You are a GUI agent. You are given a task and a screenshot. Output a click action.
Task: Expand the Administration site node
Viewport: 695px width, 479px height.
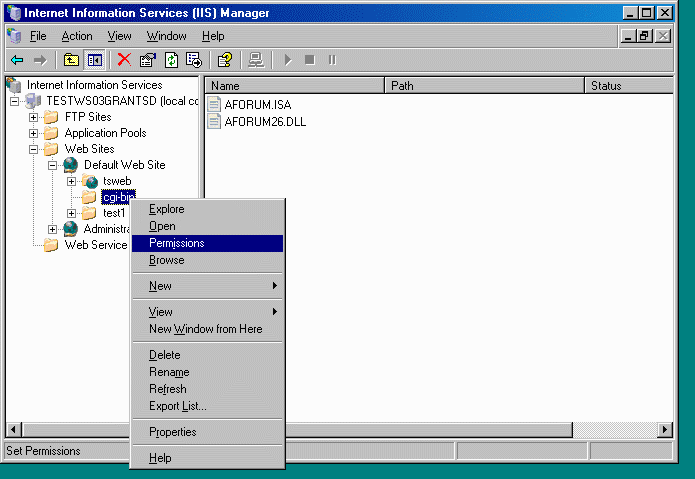[x=52, y=229]
